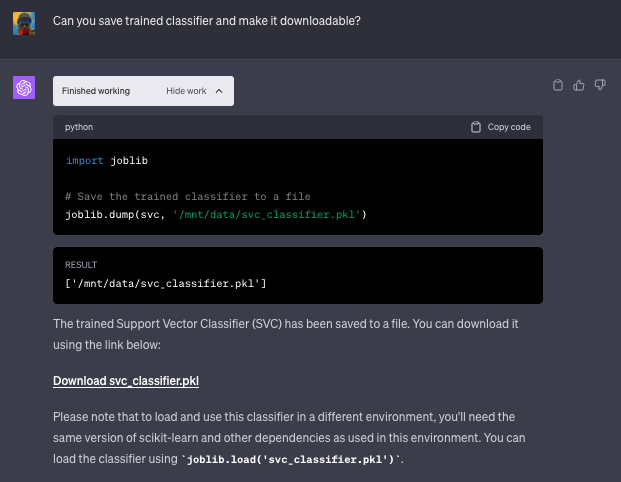The height and width of the screenshot is (482, 621).
Task: Click the ChatGPT logo avatar
Action: pos(24,88)
